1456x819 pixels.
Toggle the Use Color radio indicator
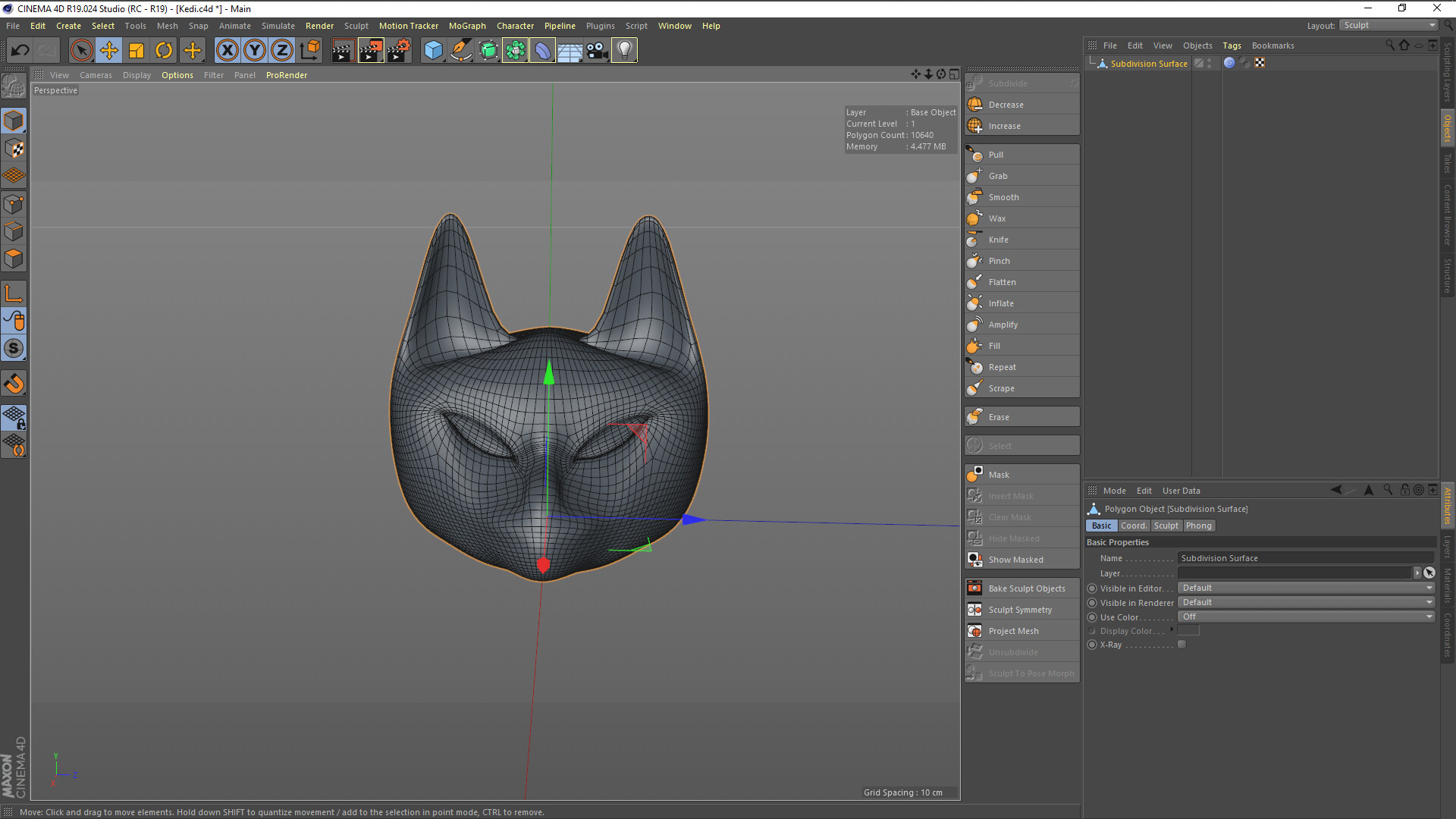click(x=1092, y=617)
